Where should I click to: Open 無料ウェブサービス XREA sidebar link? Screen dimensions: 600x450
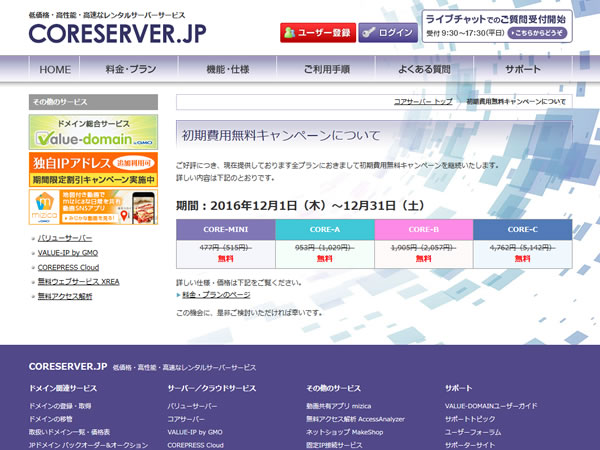coord(78,282)
